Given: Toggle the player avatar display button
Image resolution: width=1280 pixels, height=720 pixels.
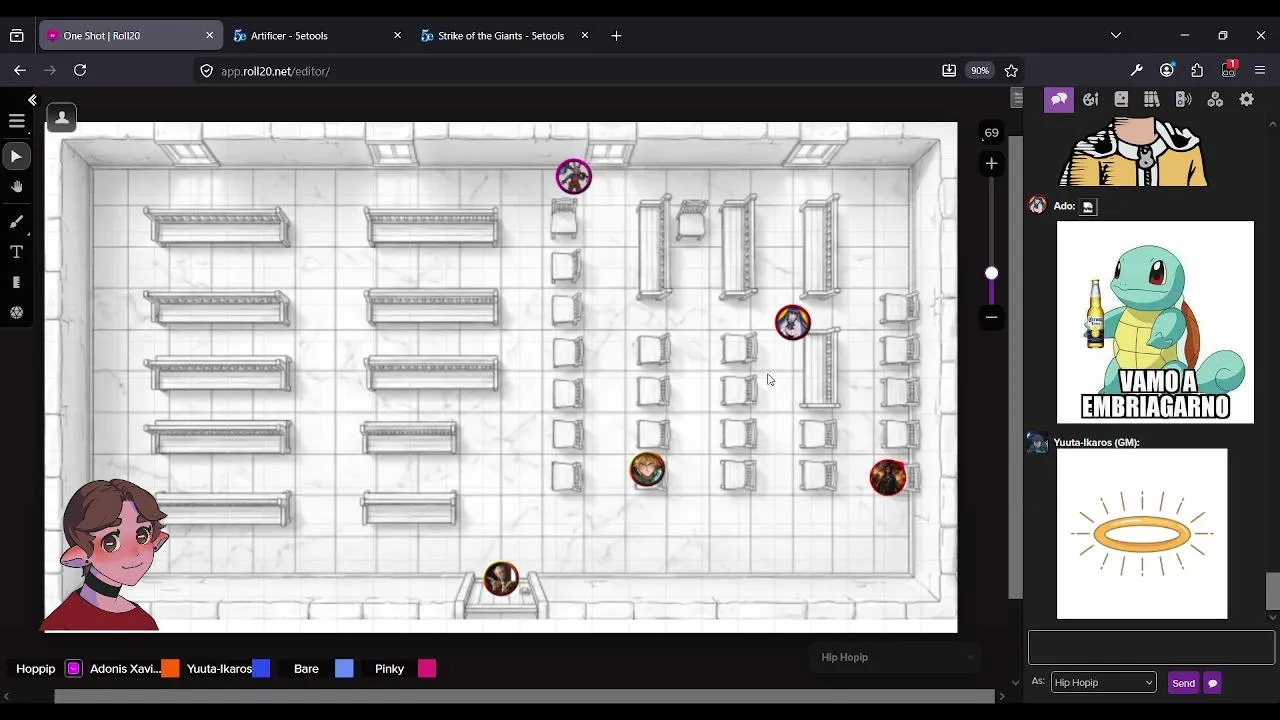Looking at the screenshot, I should 61,118.
